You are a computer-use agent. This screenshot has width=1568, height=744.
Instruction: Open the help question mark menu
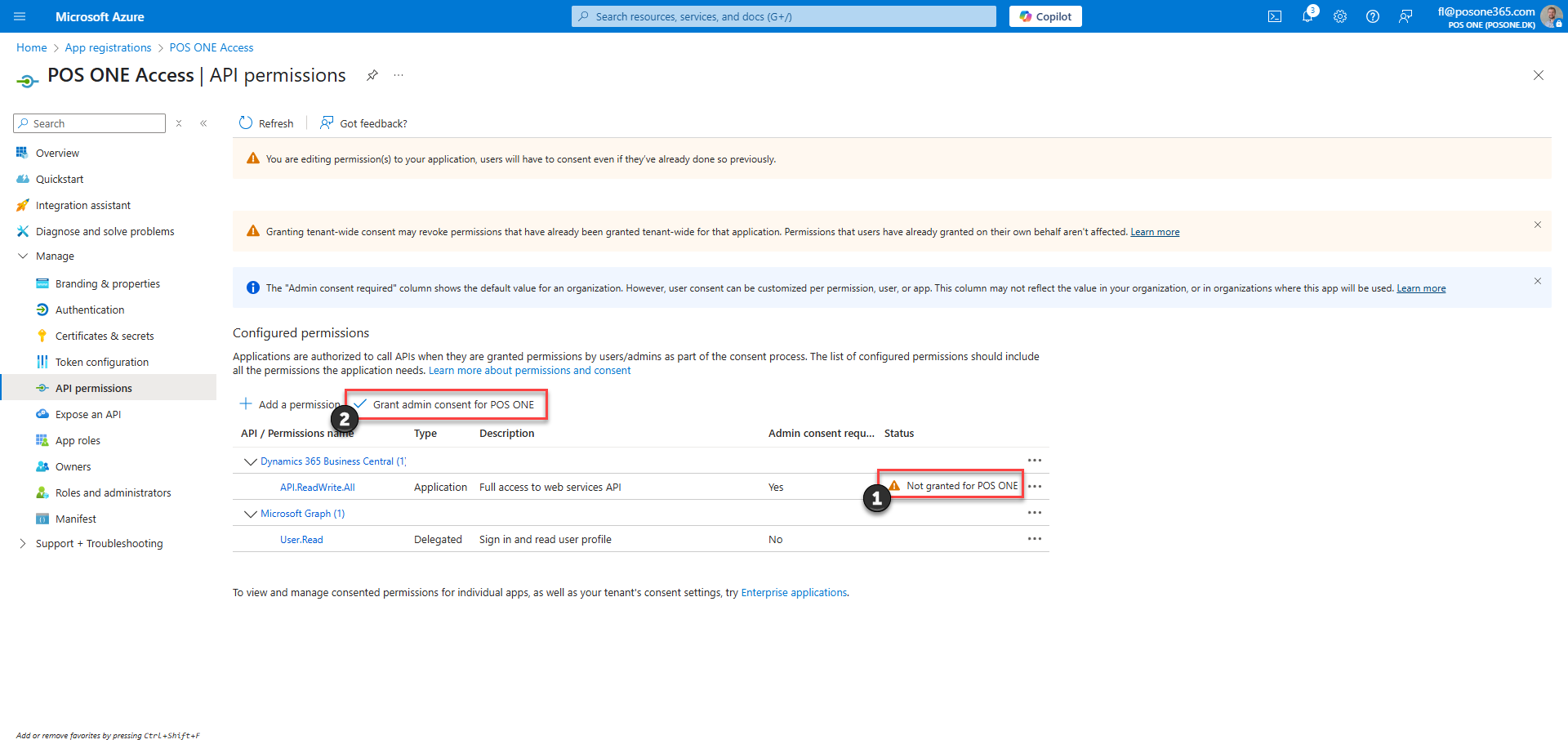click(x=1373, y=16)
